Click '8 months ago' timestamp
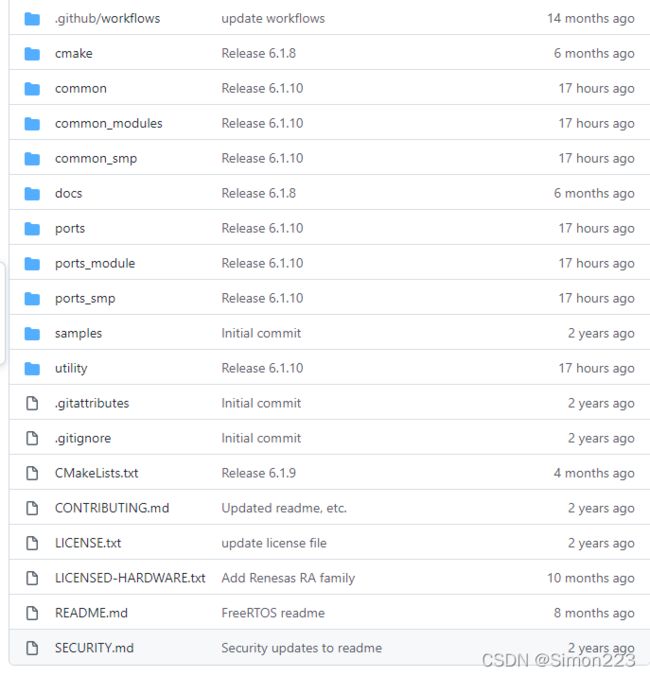This screenshot has height=676, width=650. coord(594,613)
